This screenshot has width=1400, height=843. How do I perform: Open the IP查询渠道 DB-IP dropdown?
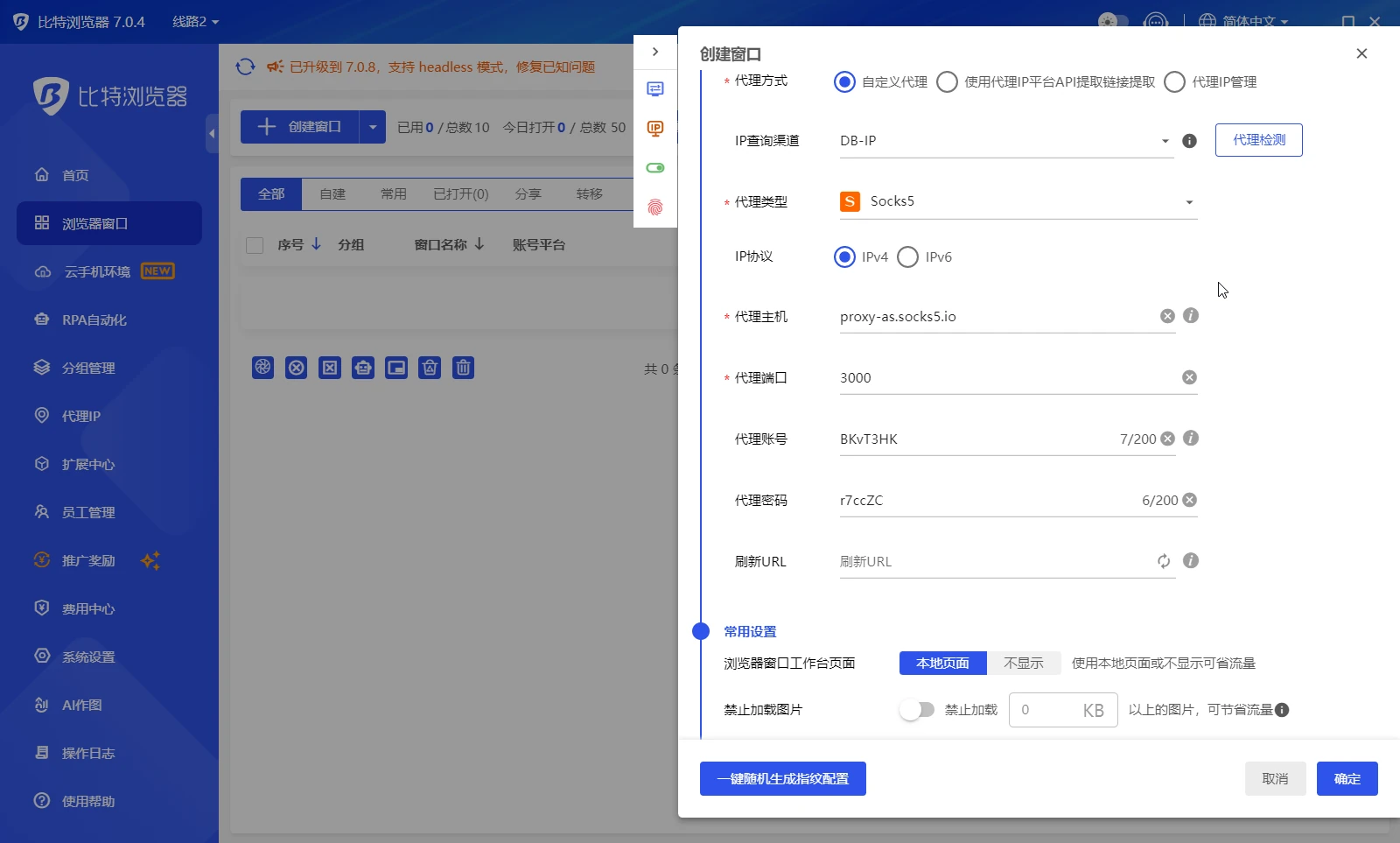click(1006, 141)
